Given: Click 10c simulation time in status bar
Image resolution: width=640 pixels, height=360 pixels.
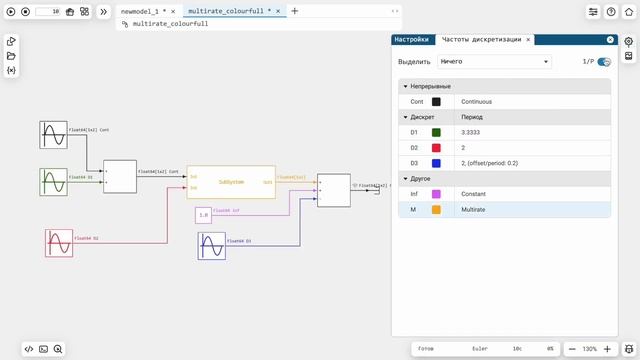Looking at the screenshot, I should (x=517, y=349).
